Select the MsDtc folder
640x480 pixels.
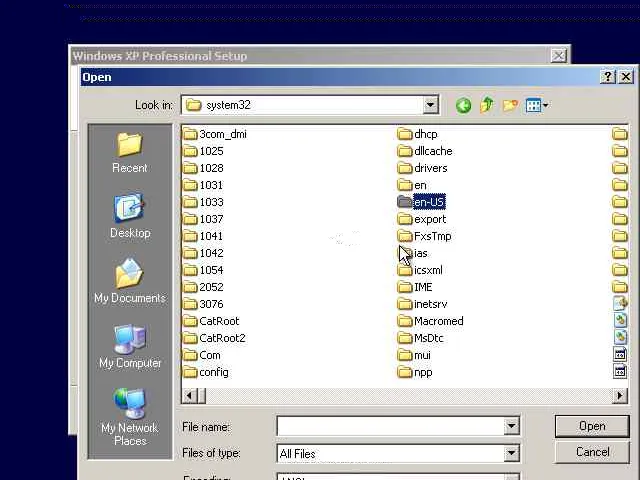pyautogui.click(x=420, y=338)
